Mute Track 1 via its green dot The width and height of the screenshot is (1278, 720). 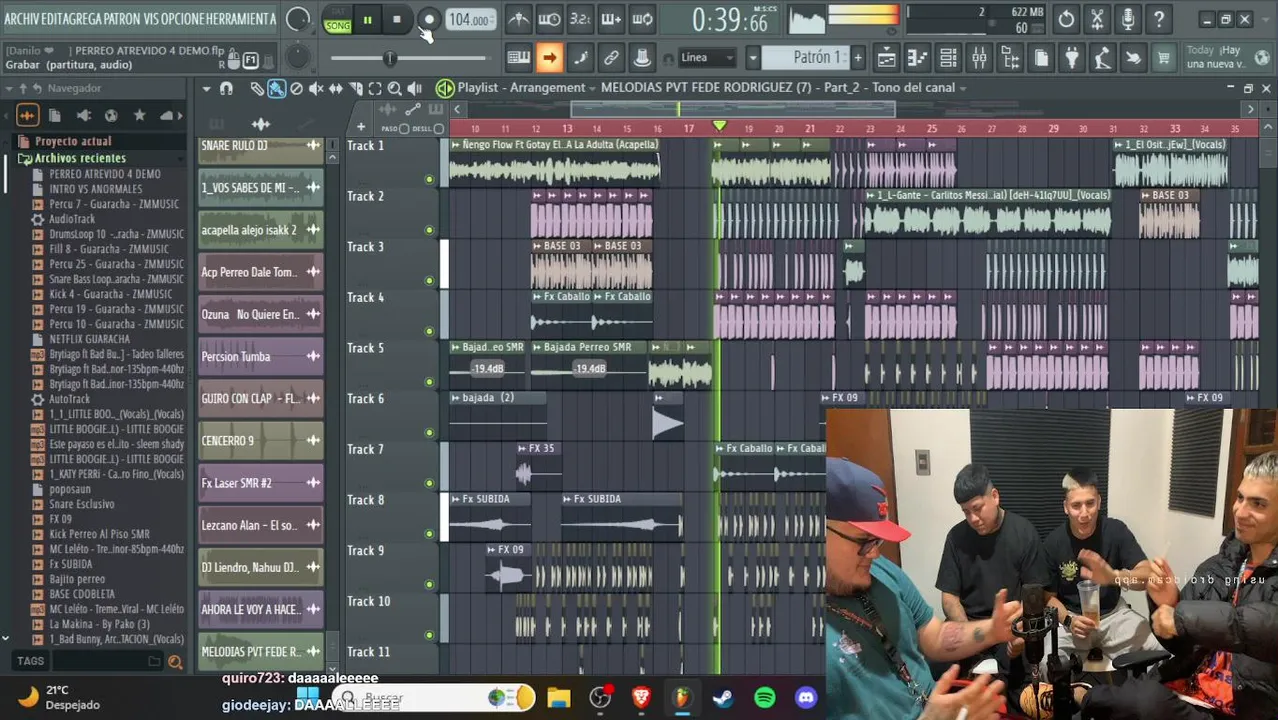click(x=429, y=180)
